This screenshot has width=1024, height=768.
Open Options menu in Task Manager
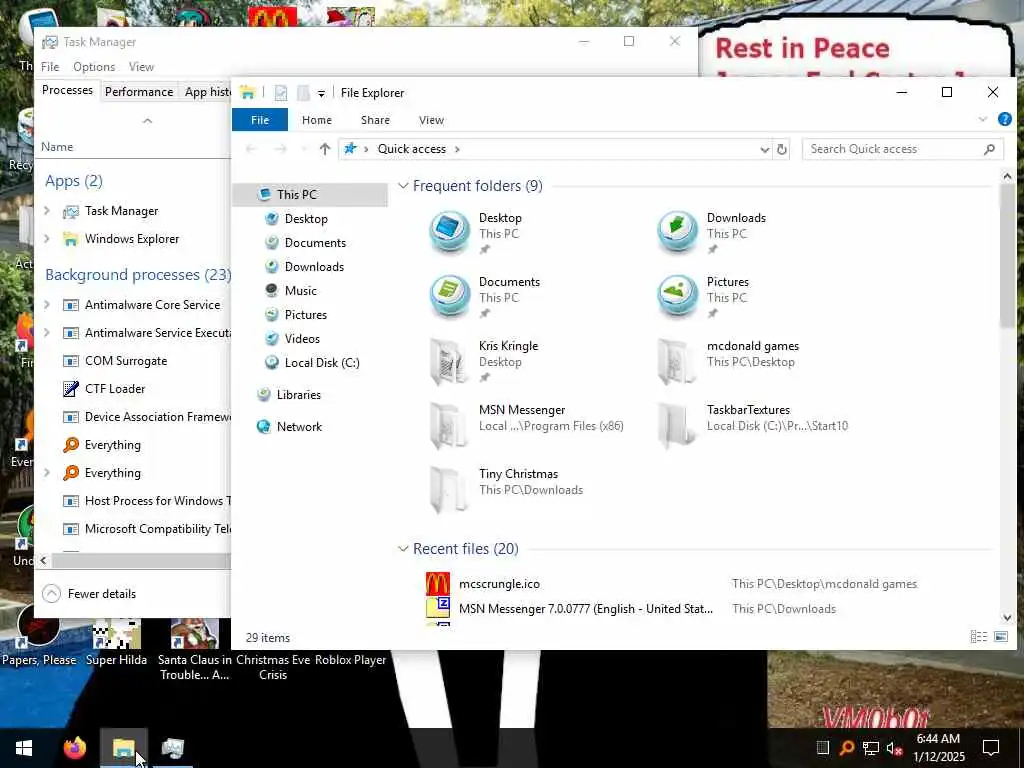[x=94, y=67]
